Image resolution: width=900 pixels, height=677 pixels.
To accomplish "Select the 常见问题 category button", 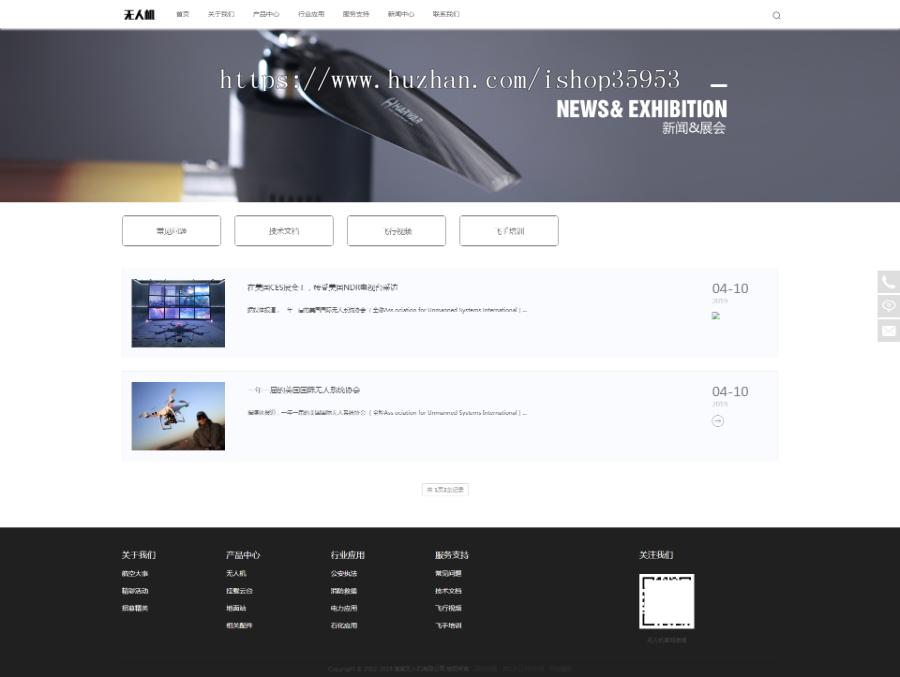I will coord(172,231).
